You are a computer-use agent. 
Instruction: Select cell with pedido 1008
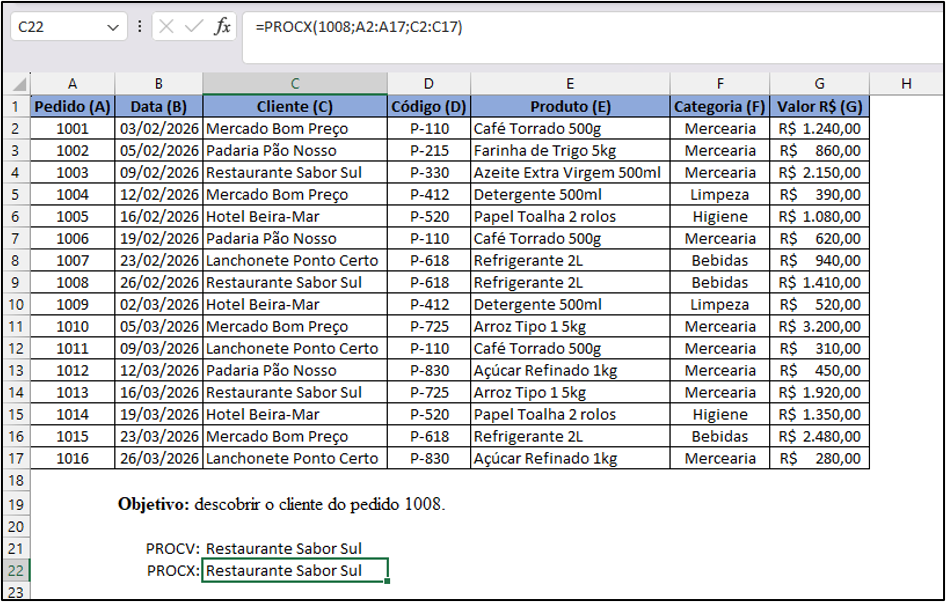pyautogui.click(x=72, y=282)
